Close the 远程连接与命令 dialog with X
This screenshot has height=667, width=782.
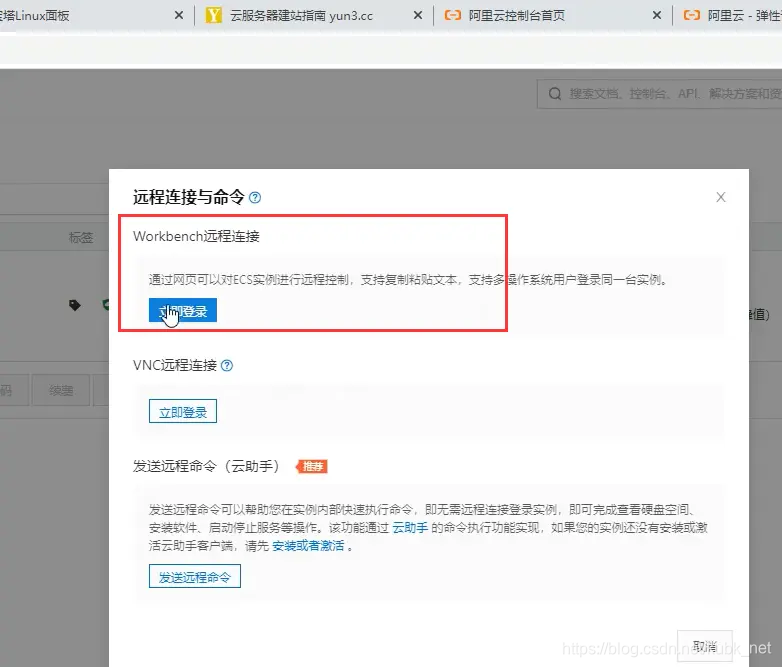pyautogui.click(x=721, y=197)
